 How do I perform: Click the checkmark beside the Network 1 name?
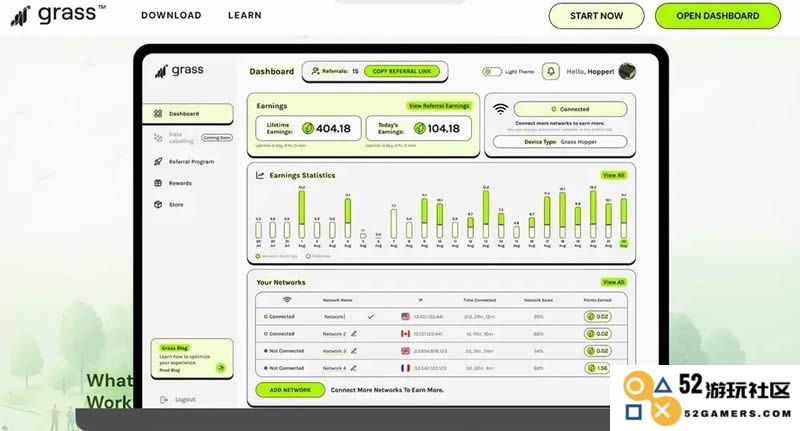[371, 317]
